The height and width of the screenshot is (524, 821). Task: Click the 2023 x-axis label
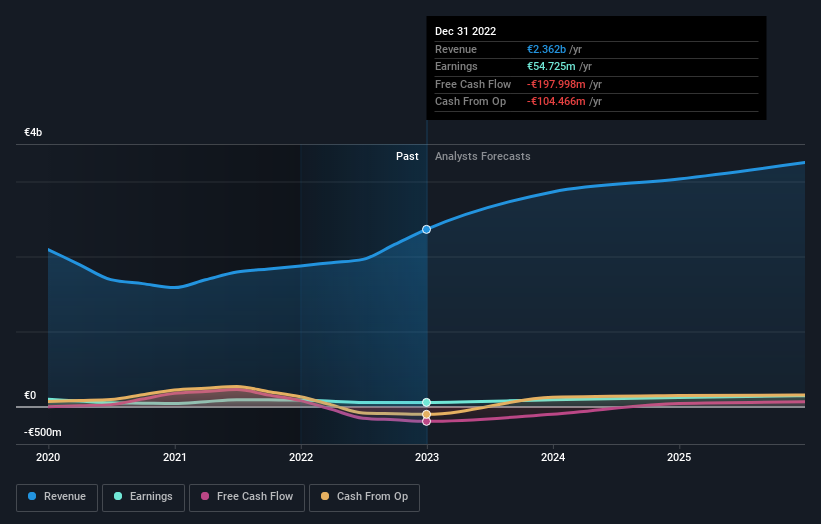tap(427, 458)
